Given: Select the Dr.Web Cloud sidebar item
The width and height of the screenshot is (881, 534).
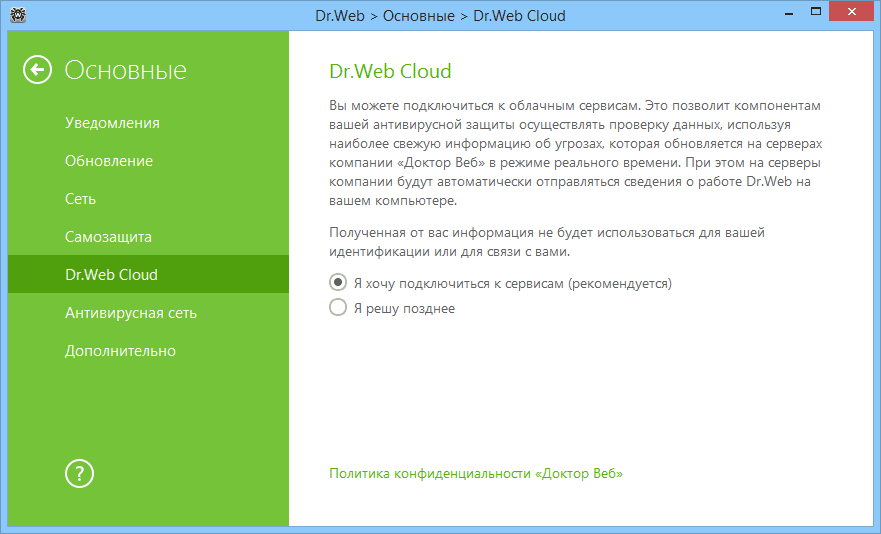Looking at the screenshot, I should (111, 275).
